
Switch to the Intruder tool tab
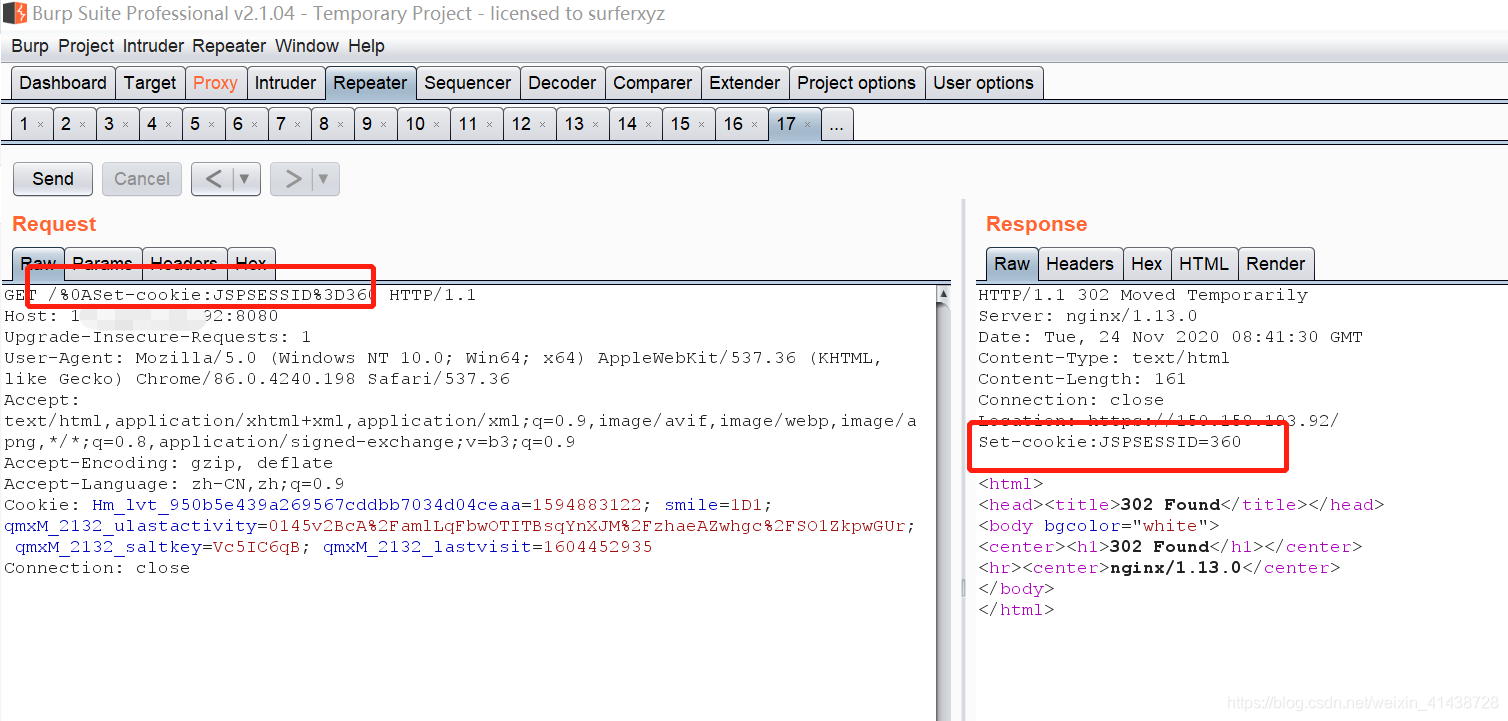point(285,83)
